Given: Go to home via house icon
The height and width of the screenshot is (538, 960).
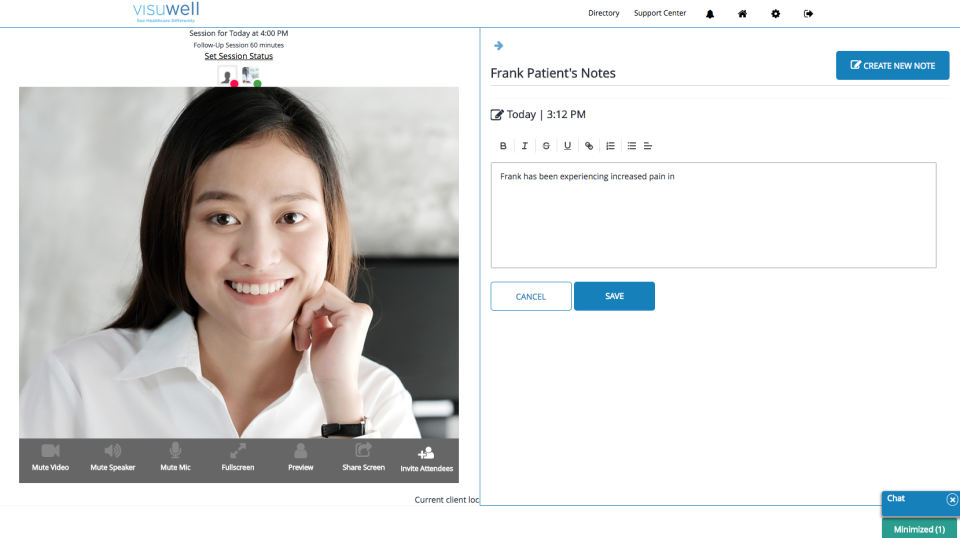Looking at the screenshot, I should pos(743,13).
